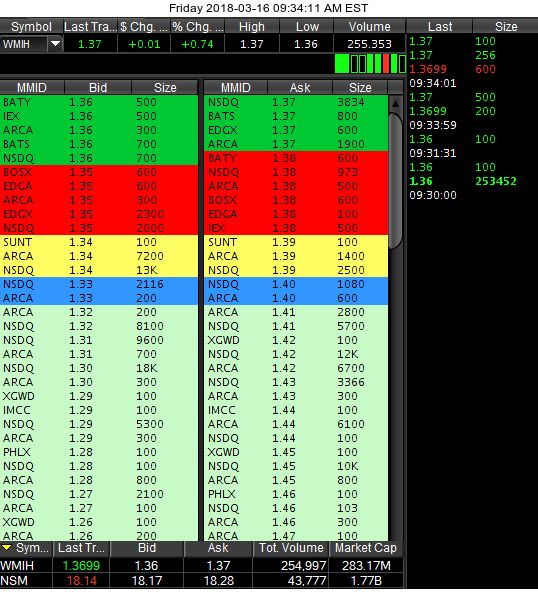This screenshot has height=592, width=538.
Task: Click the PHLX ask at 1.46
Action: pos(296,494)
